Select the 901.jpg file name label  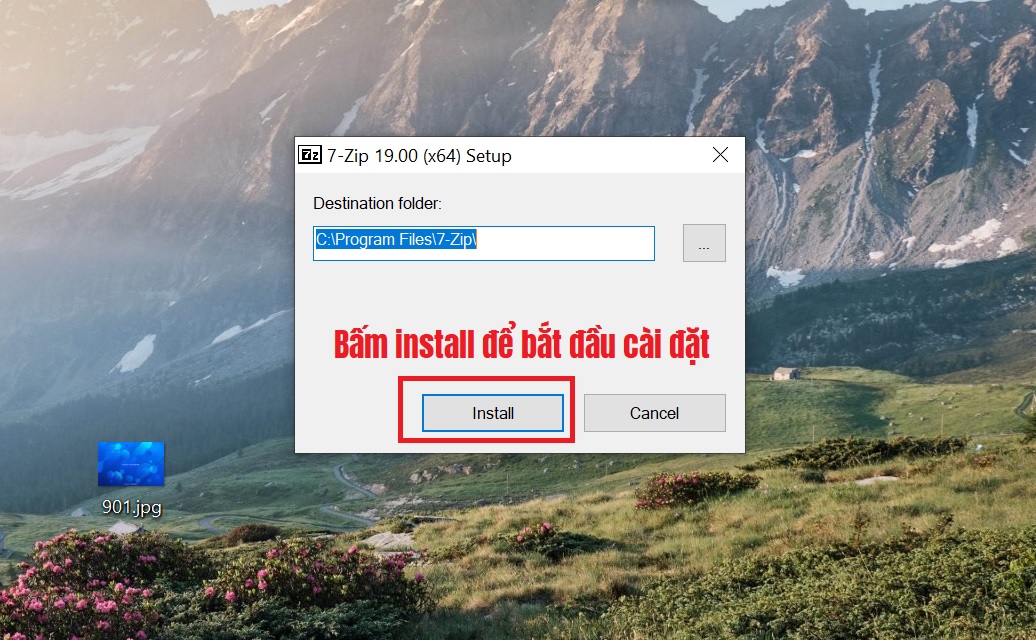(x=131, y=507)
